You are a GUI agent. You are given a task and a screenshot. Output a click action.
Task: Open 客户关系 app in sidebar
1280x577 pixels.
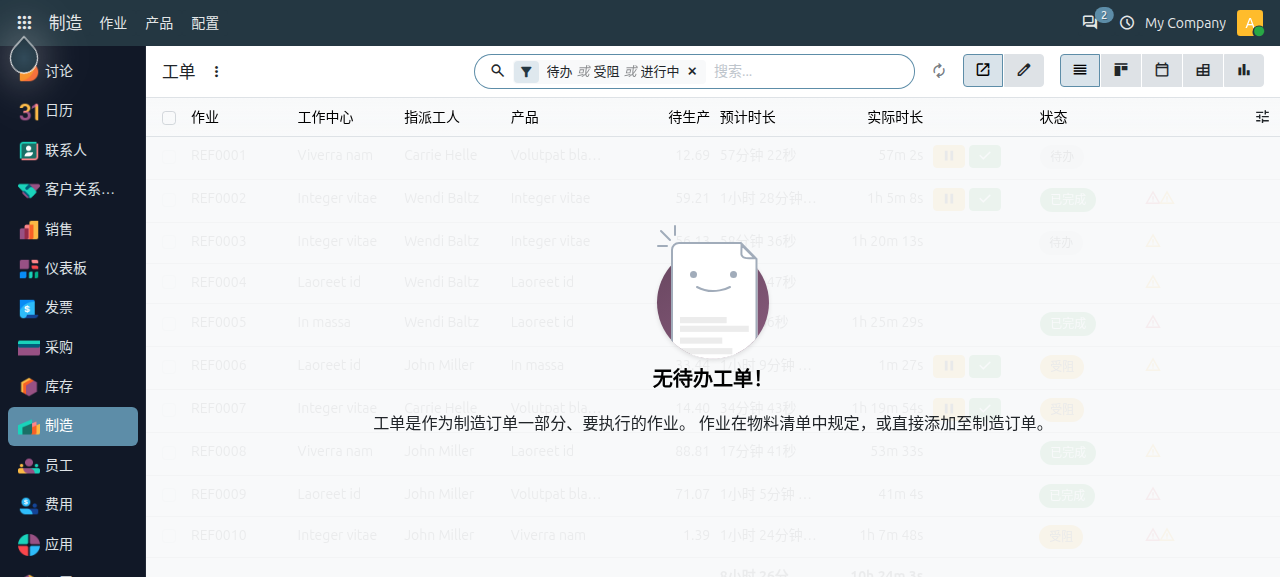[x=73, y=189]
